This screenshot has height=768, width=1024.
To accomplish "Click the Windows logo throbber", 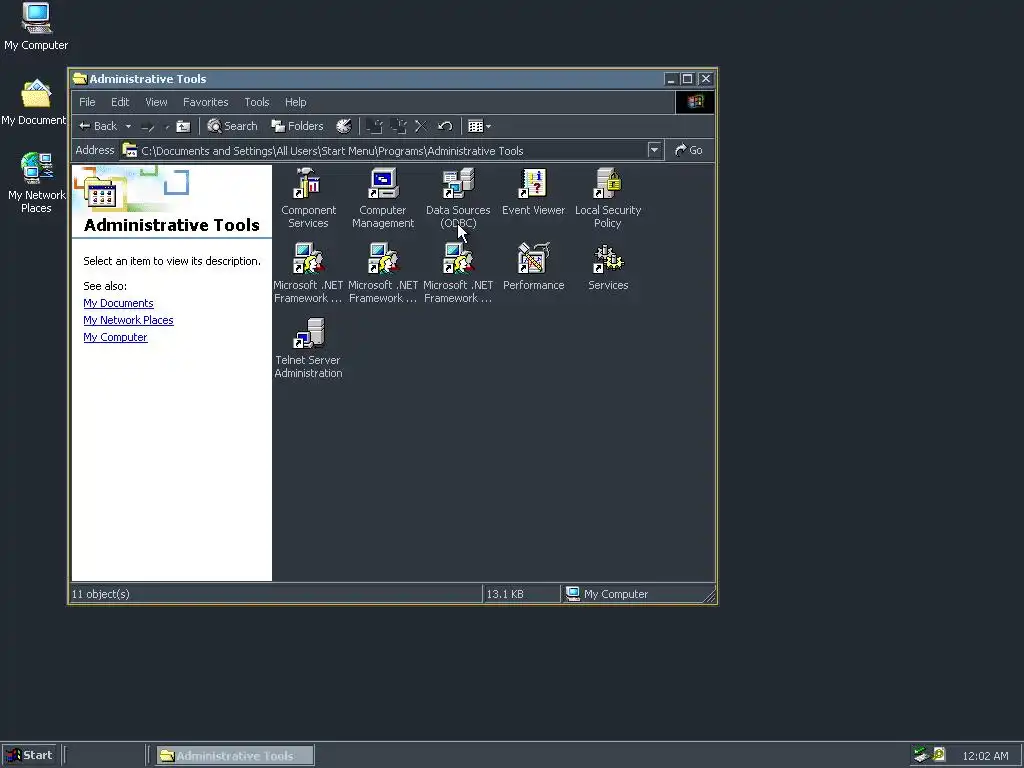I will click(695, 102).
